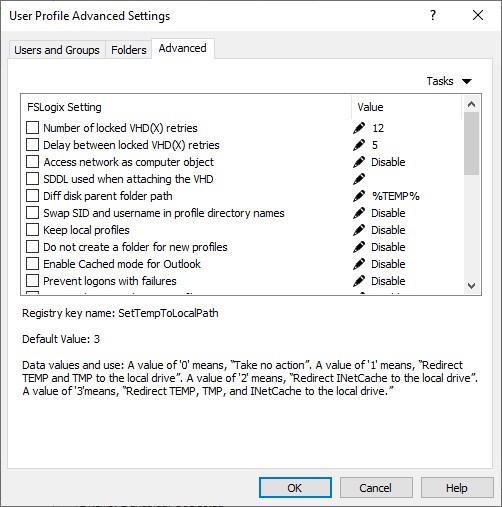Edit Enable Cached mode for Outlook value
This screenshot has width=502, height=507.
(x=359, y=264)
